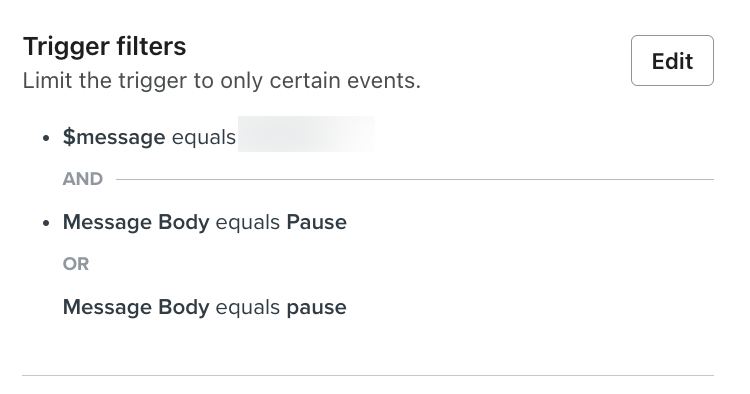Viewport: 750px width, 394px height.
Task: Select the Trigger filters heading
Action: point(105,46)
